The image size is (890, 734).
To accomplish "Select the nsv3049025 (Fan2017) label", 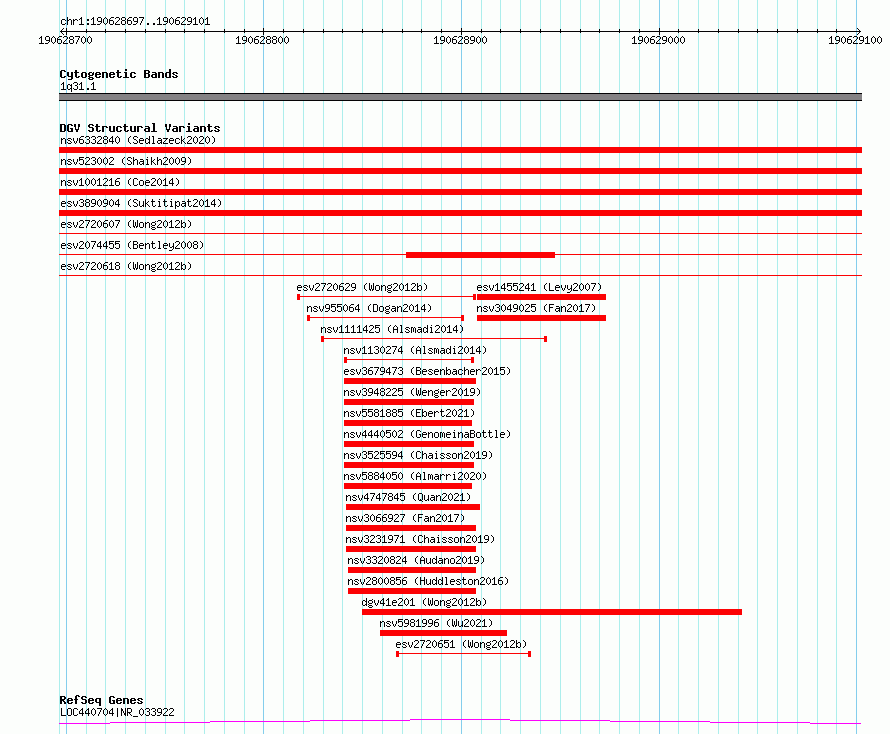I will pyautogui.click(x=536, y=308).
